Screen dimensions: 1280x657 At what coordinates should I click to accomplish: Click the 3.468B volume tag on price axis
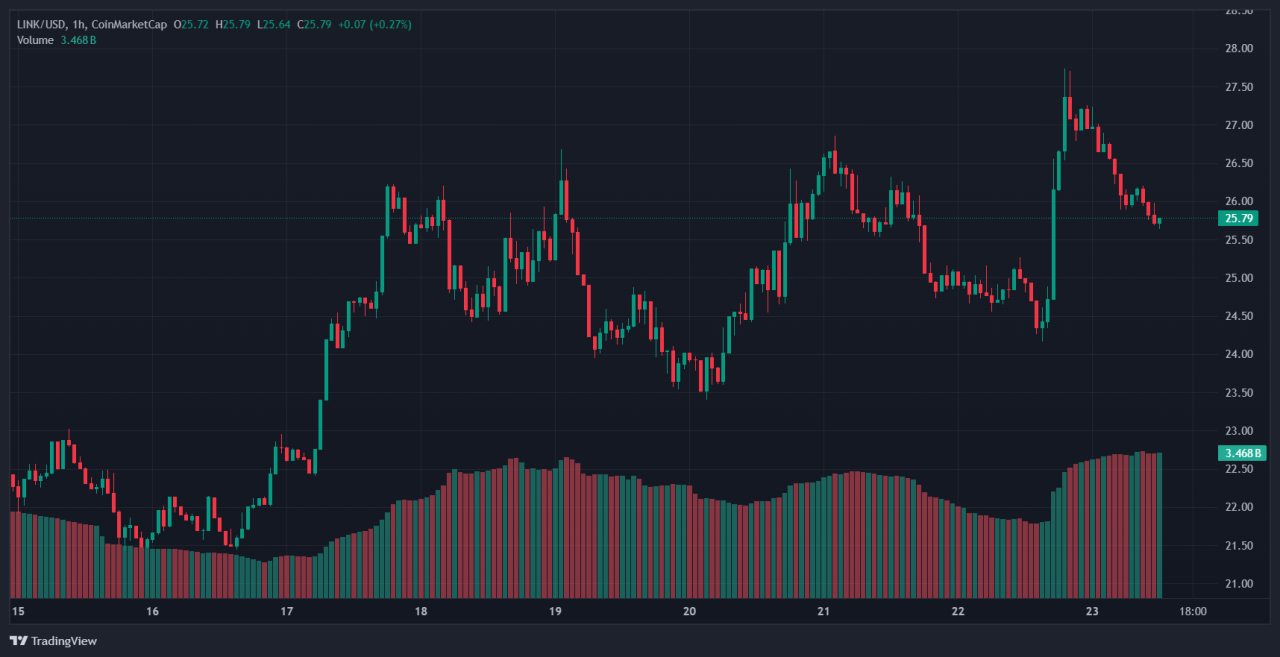pos(1243,453)
